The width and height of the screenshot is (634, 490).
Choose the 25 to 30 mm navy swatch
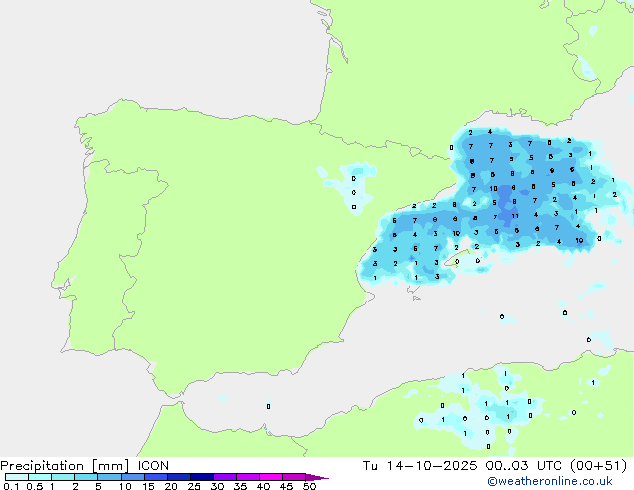click(x=201, y=477)
